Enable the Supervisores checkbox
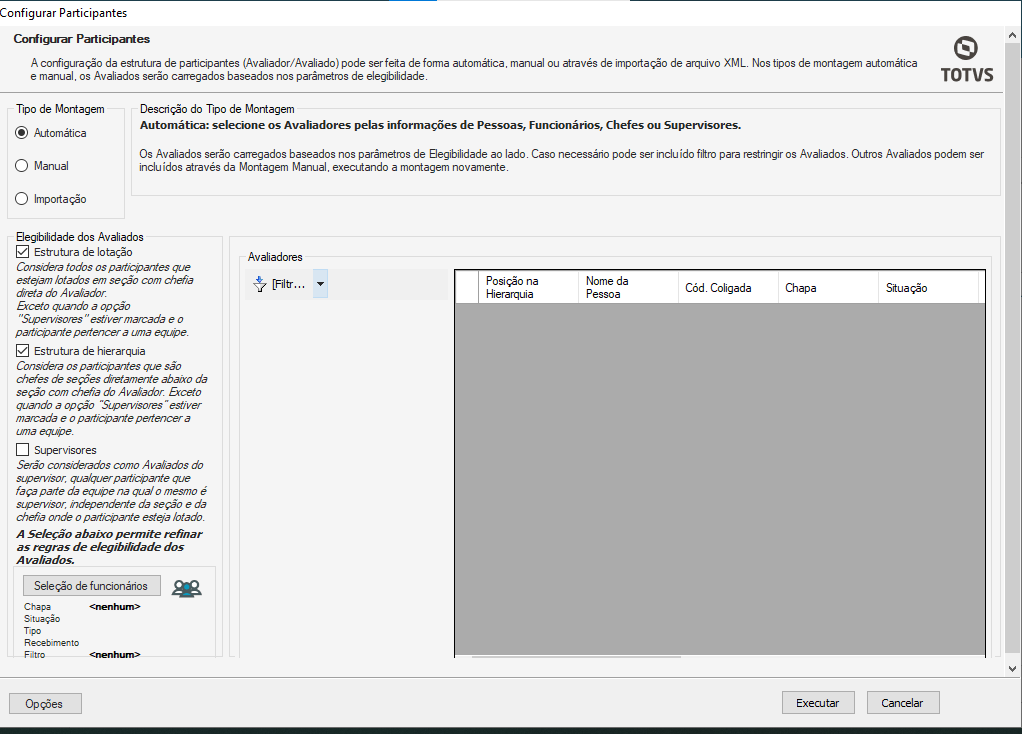The height and width of the screenshot is (734, 1022). (x=24, y=450)
